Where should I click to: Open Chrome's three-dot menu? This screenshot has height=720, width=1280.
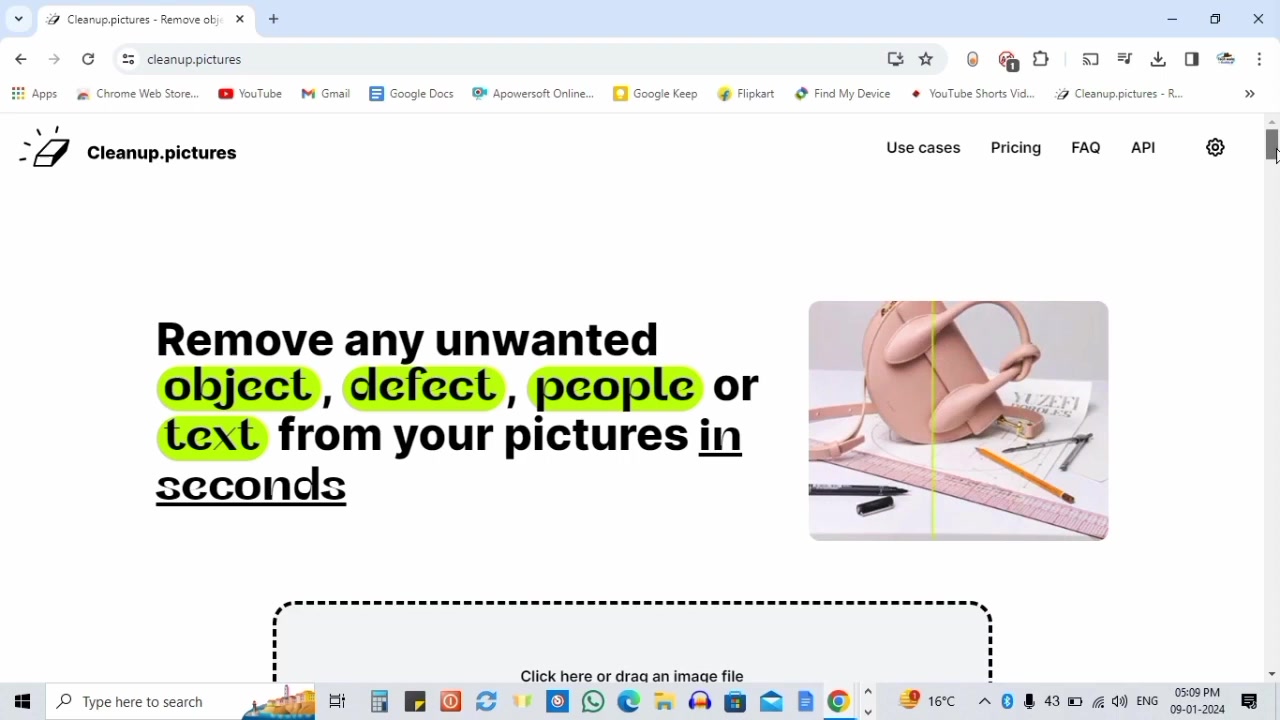pos(1259,59)
